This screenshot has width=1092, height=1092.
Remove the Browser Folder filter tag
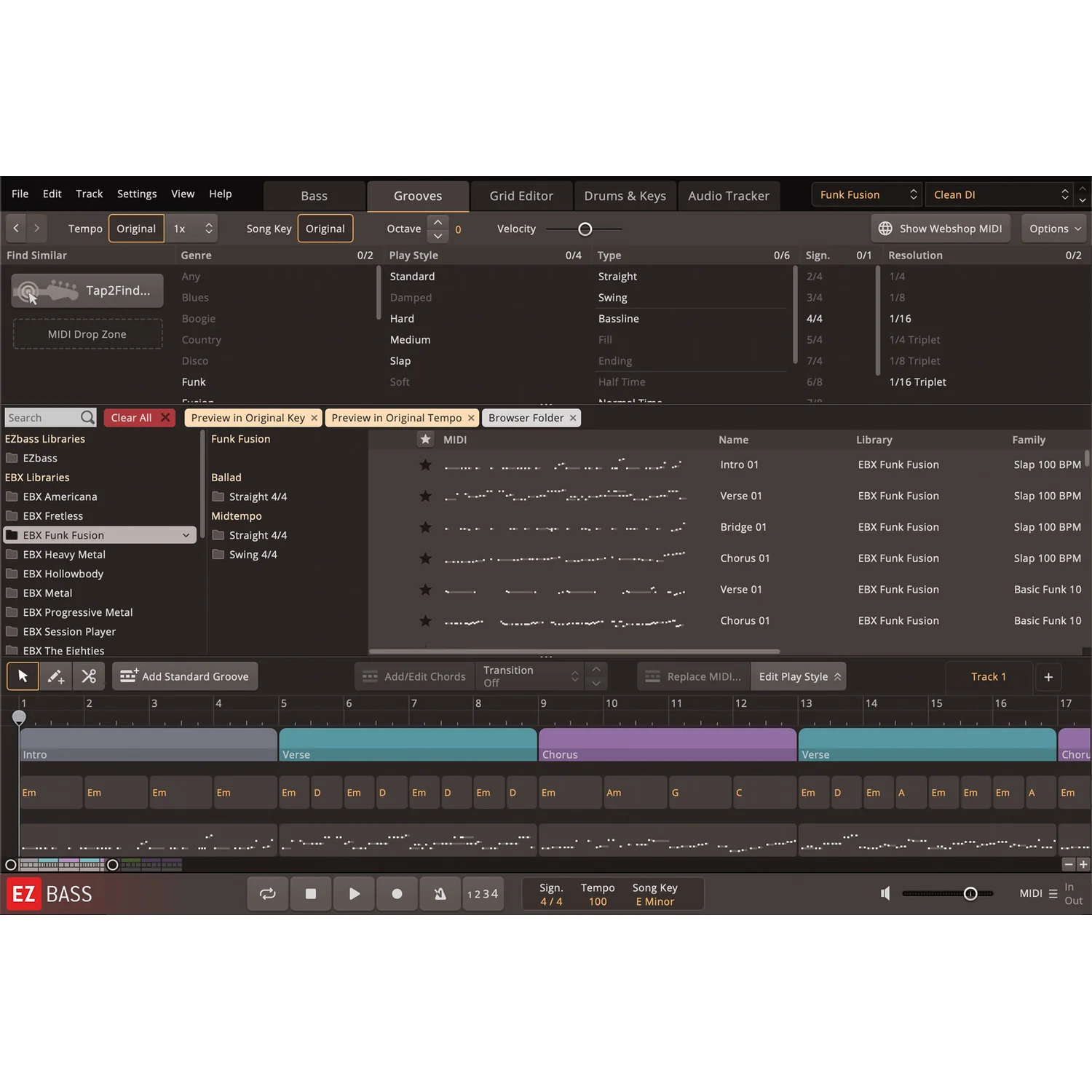573,418
